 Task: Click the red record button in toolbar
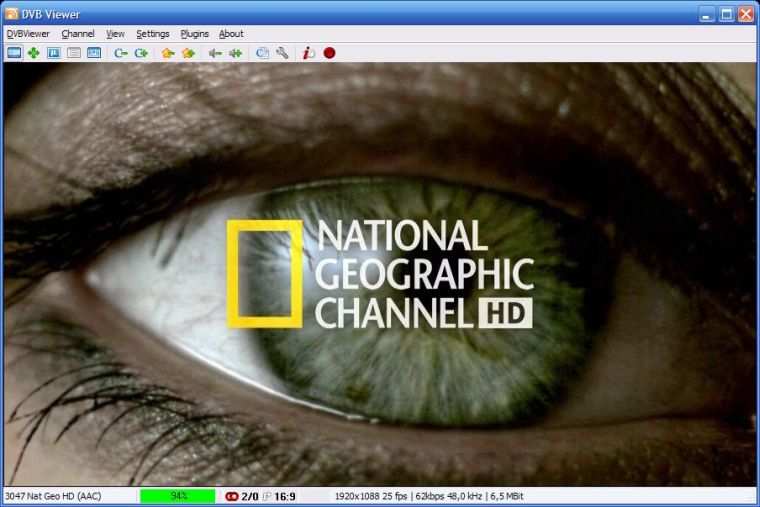329,53
